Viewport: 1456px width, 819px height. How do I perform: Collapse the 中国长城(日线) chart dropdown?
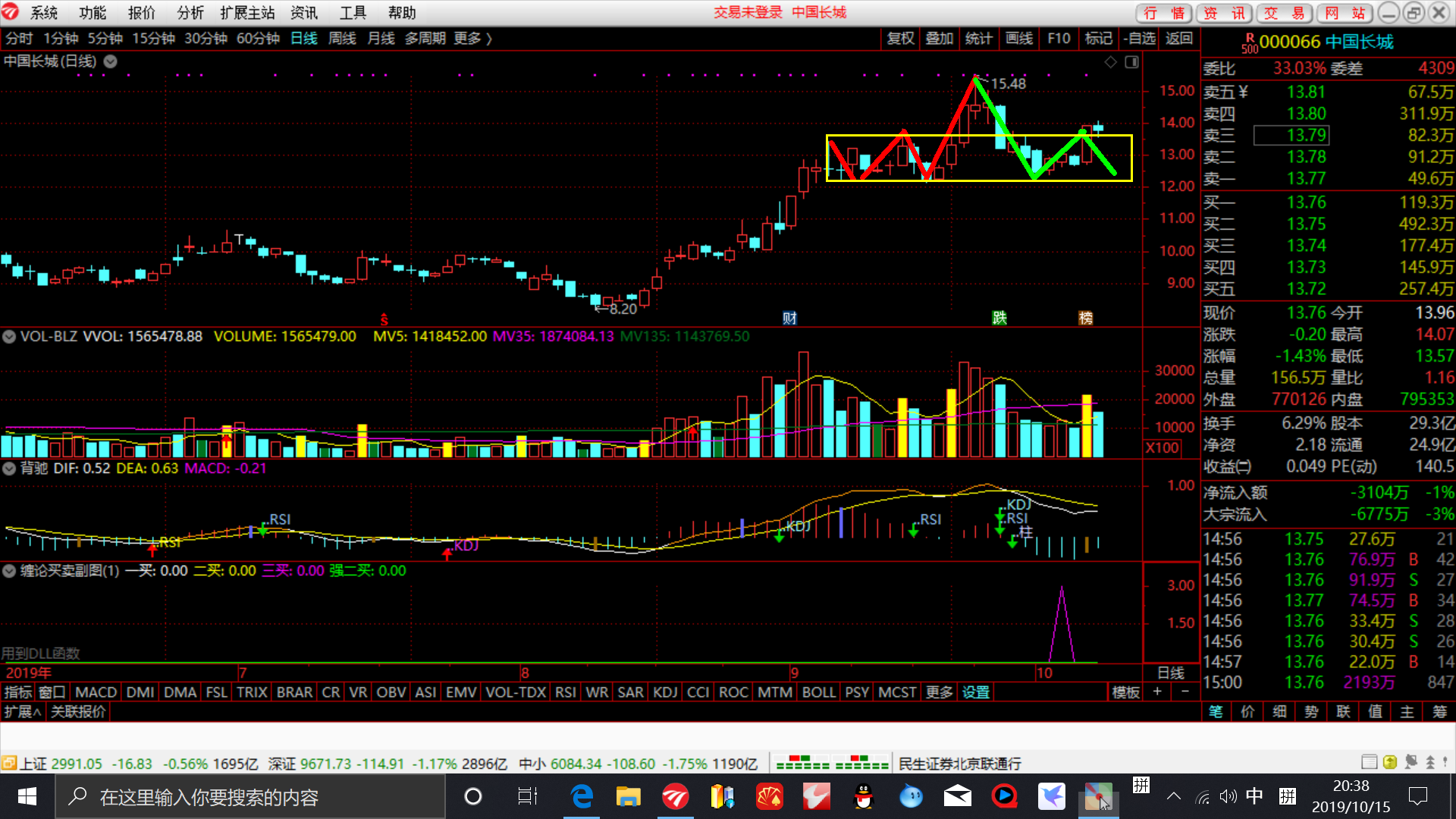[111, 62]
